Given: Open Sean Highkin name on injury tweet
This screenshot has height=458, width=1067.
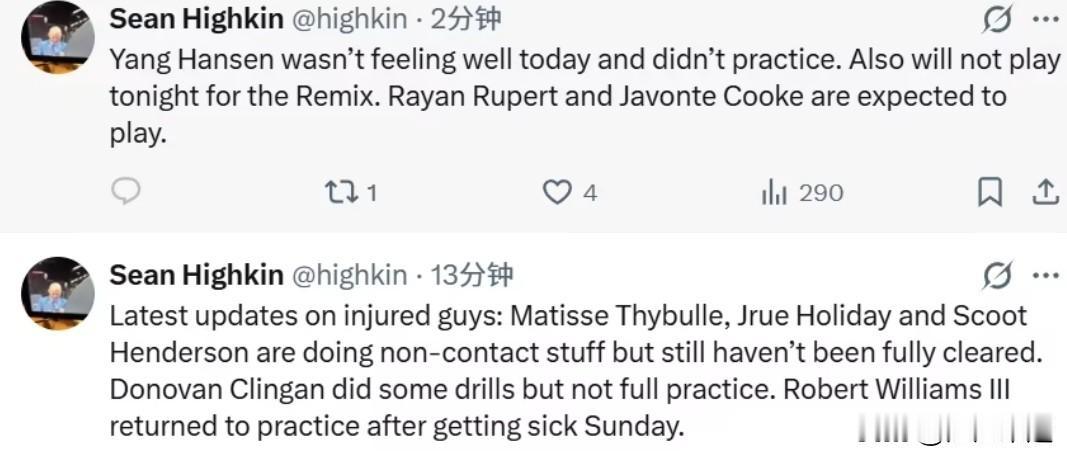Looking at the screenshot, I should [x=195, y=275].
